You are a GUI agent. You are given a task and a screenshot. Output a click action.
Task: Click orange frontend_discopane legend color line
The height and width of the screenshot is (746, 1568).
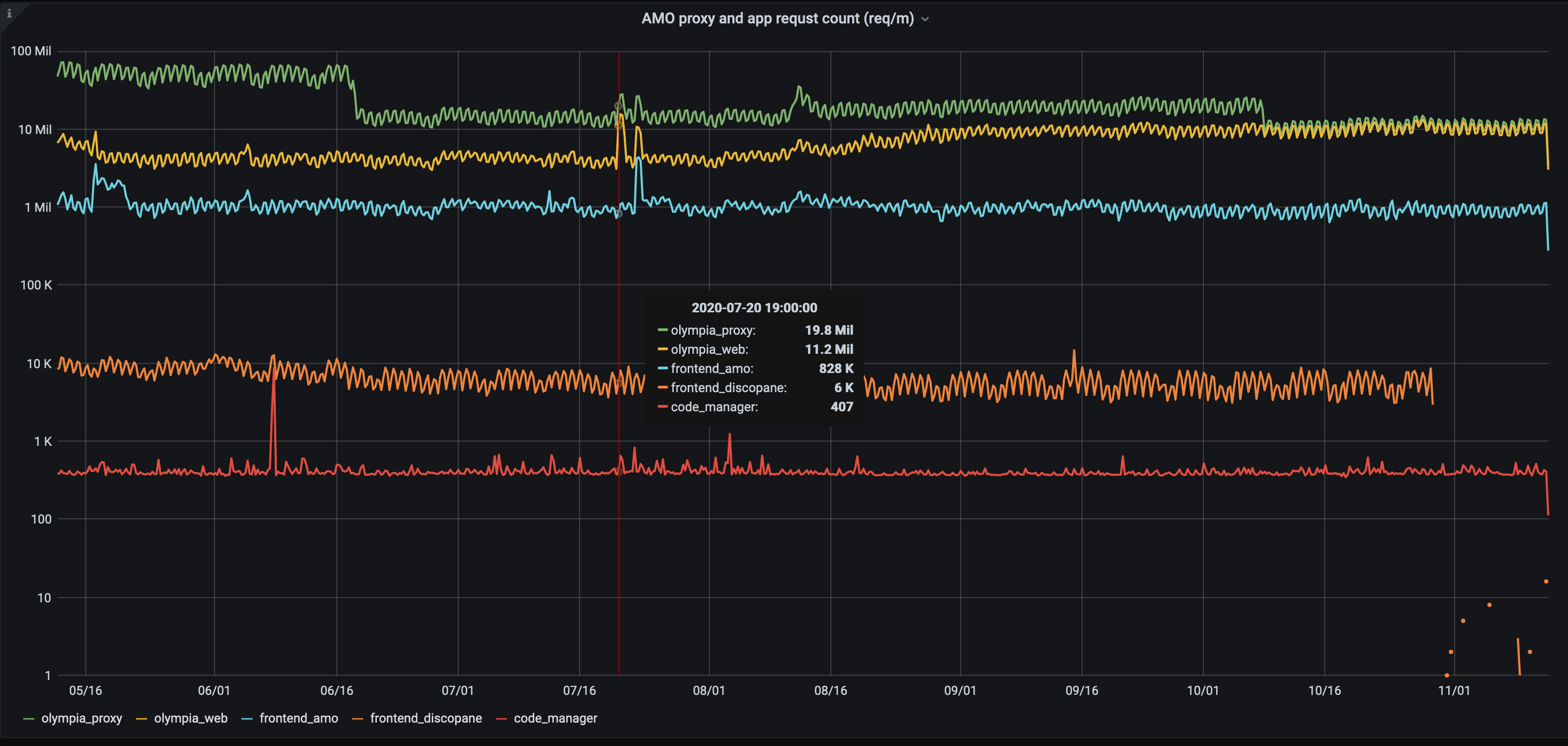click(x=357, y=719)
